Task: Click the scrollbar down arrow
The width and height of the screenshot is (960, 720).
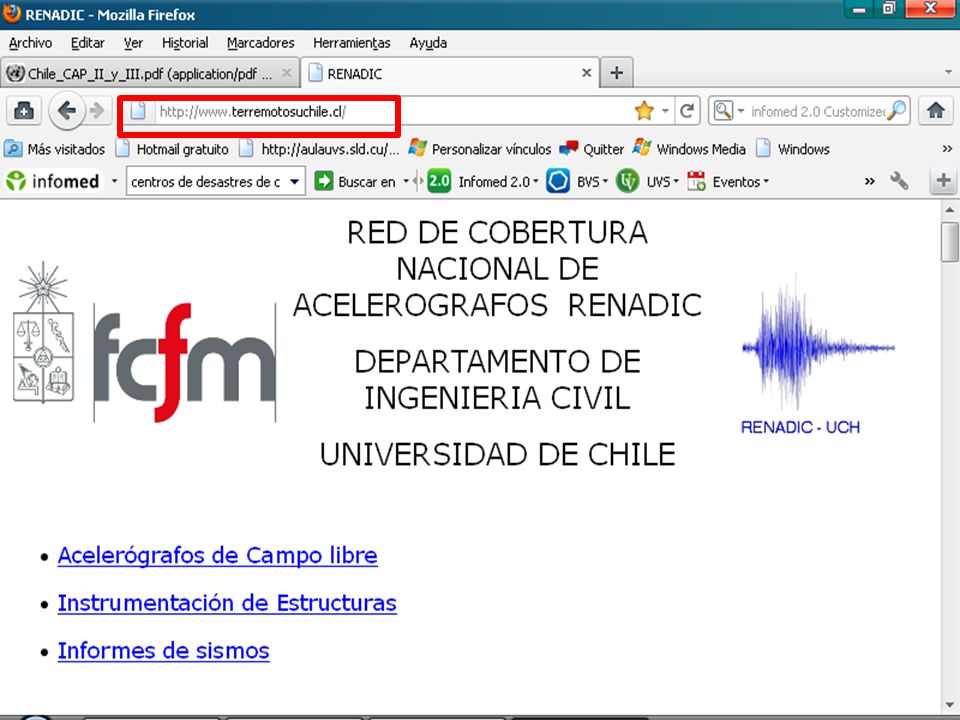Action: coord(950,705)
